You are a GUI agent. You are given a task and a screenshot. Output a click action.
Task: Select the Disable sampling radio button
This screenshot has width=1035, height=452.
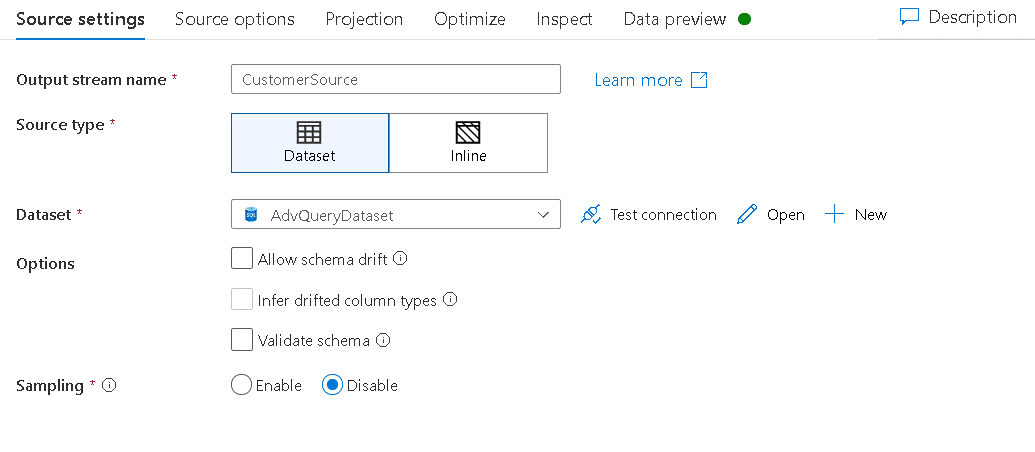[333, 385]
